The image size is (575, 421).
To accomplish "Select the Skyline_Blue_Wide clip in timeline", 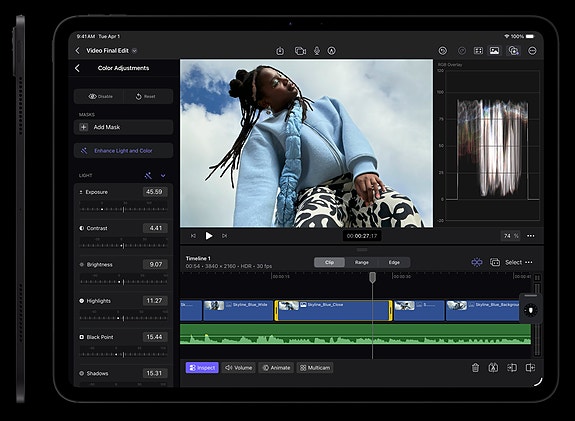I will 238,311.
